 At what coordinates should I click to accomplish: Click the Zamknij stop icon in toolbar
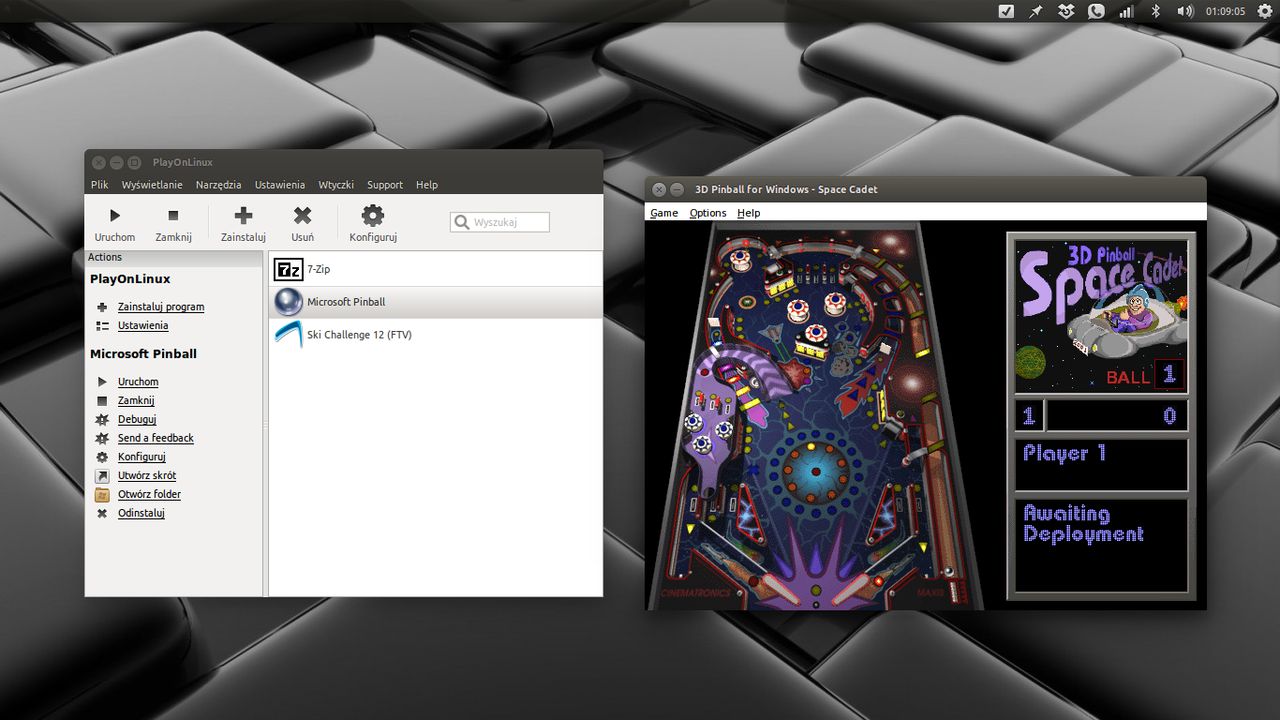point(173,215)
